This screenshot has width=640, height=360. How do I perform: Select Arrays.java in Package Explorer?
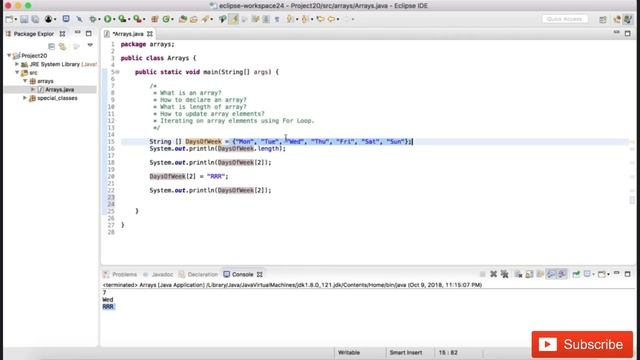pos(59,89)
